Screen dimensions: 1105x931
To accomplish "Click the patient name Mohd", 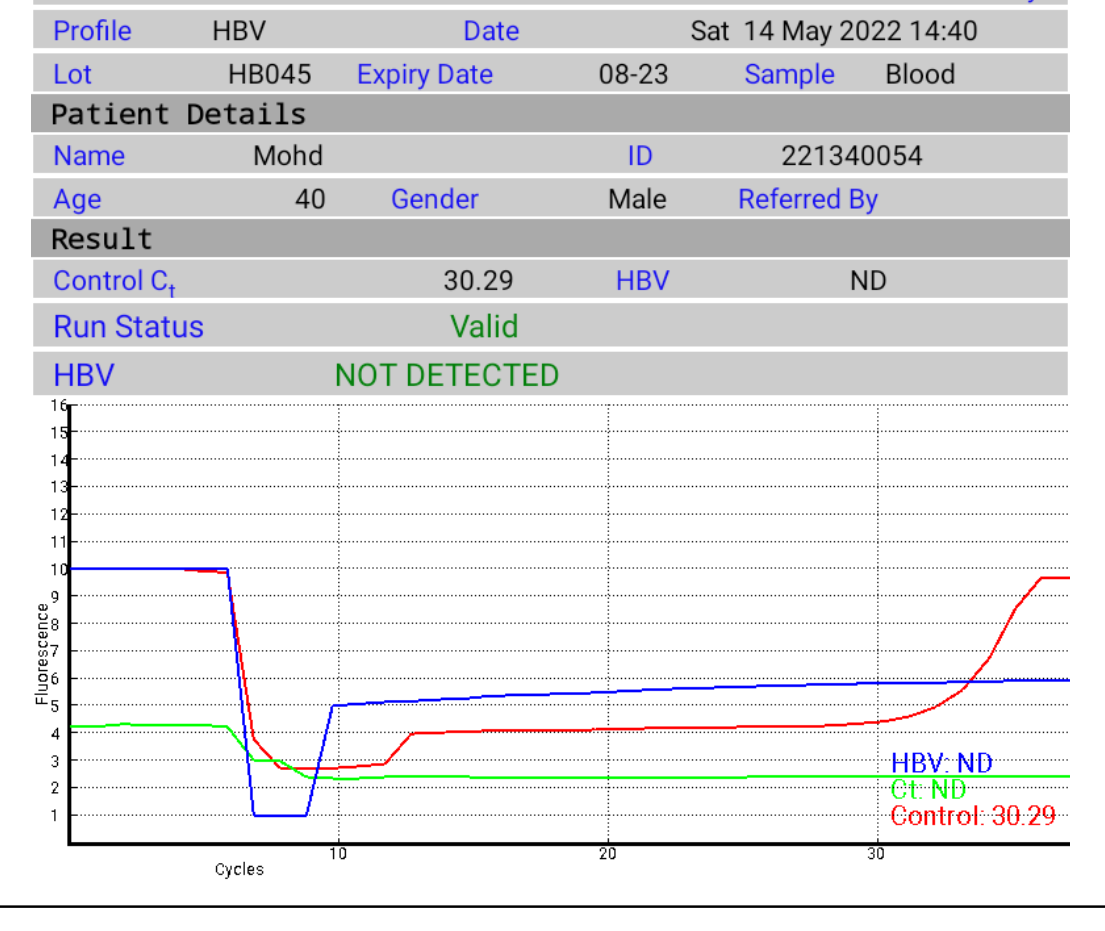I will [x=288, y=156].
